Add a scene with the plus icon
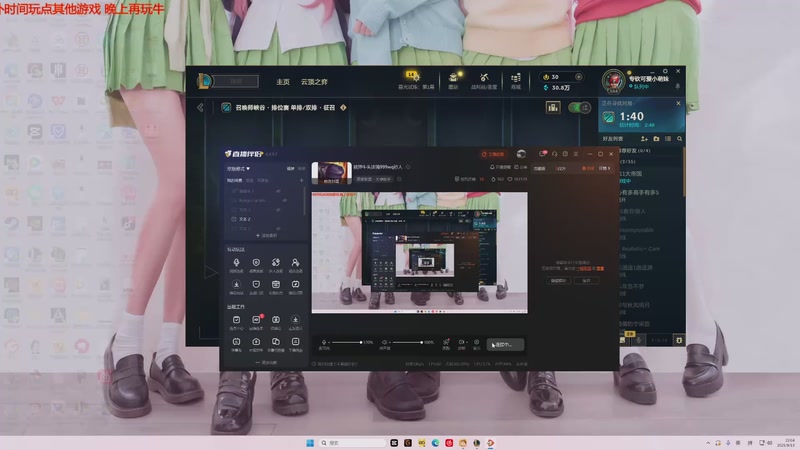Image resolution: width=800 pixels, height=450 pixels. pyautogui.click(x=302, y=180)
